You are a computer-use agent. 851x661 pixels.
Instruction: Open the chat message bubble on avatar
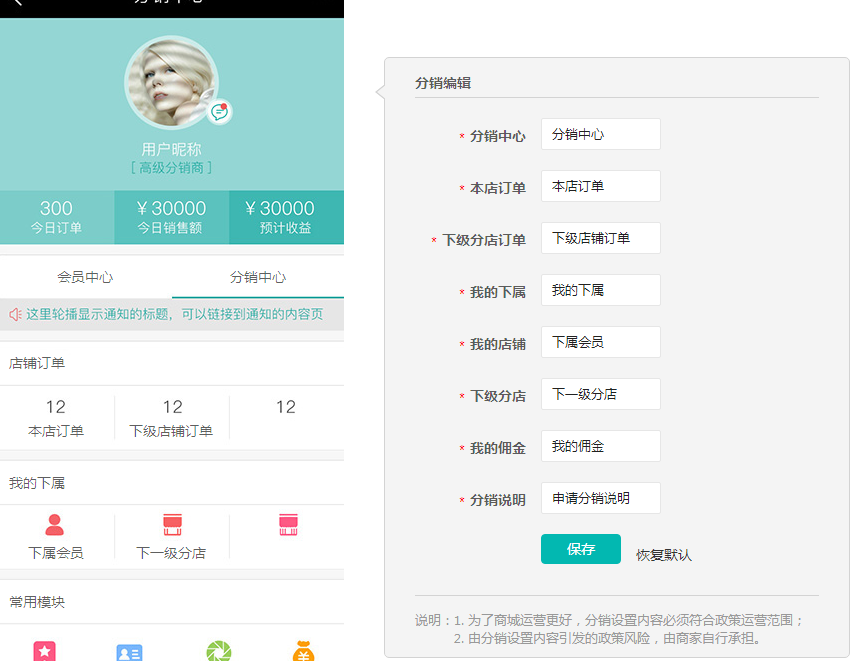point(219,111)
